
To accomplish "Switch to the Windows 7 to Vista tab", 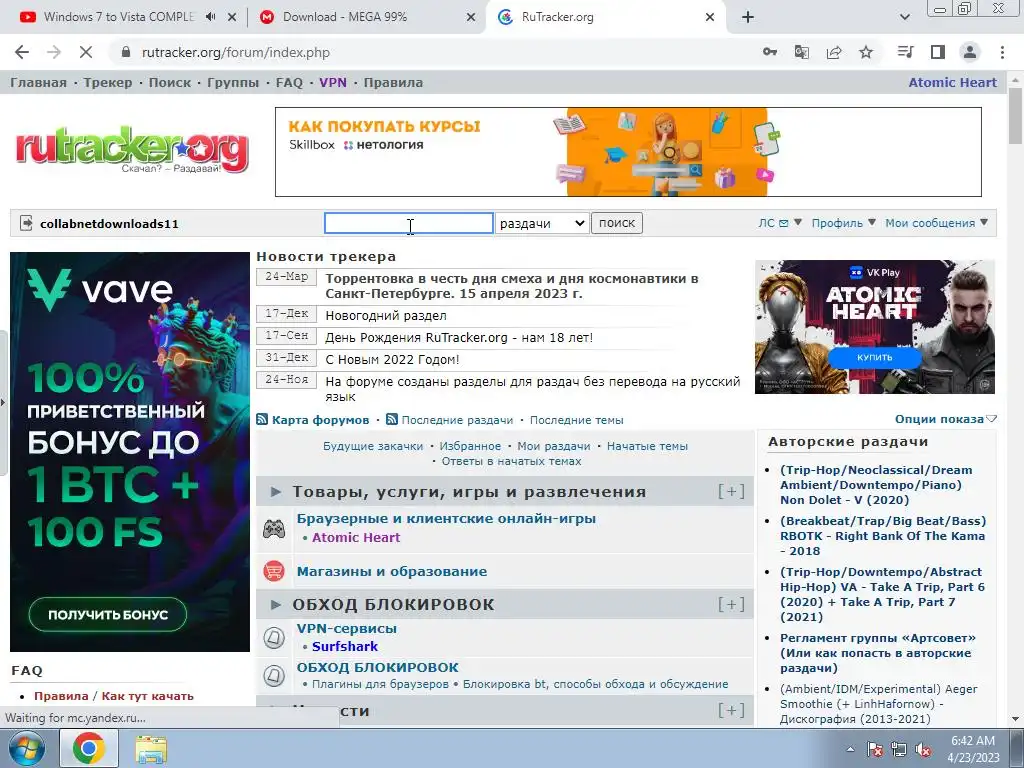I will pos(118,17).
